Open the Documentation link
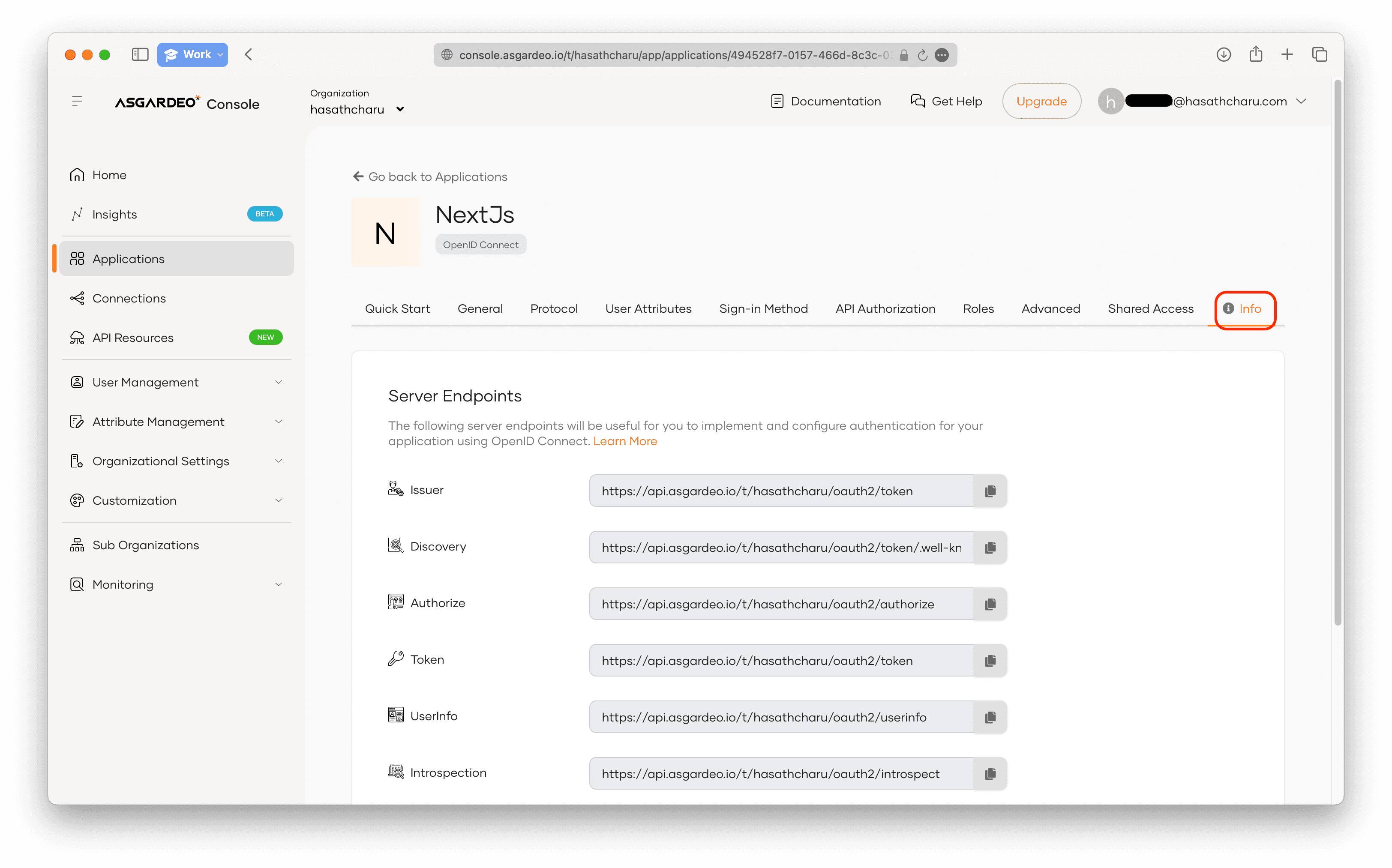Image resolution: width=1392 pixels, height=868 pixels. [826, 102]
